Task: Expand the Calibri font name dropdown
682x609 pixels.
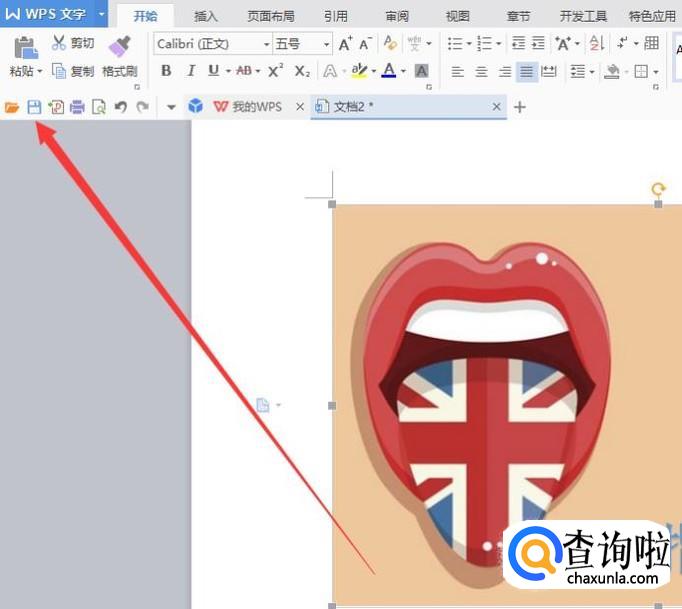Action: [266, 44]
